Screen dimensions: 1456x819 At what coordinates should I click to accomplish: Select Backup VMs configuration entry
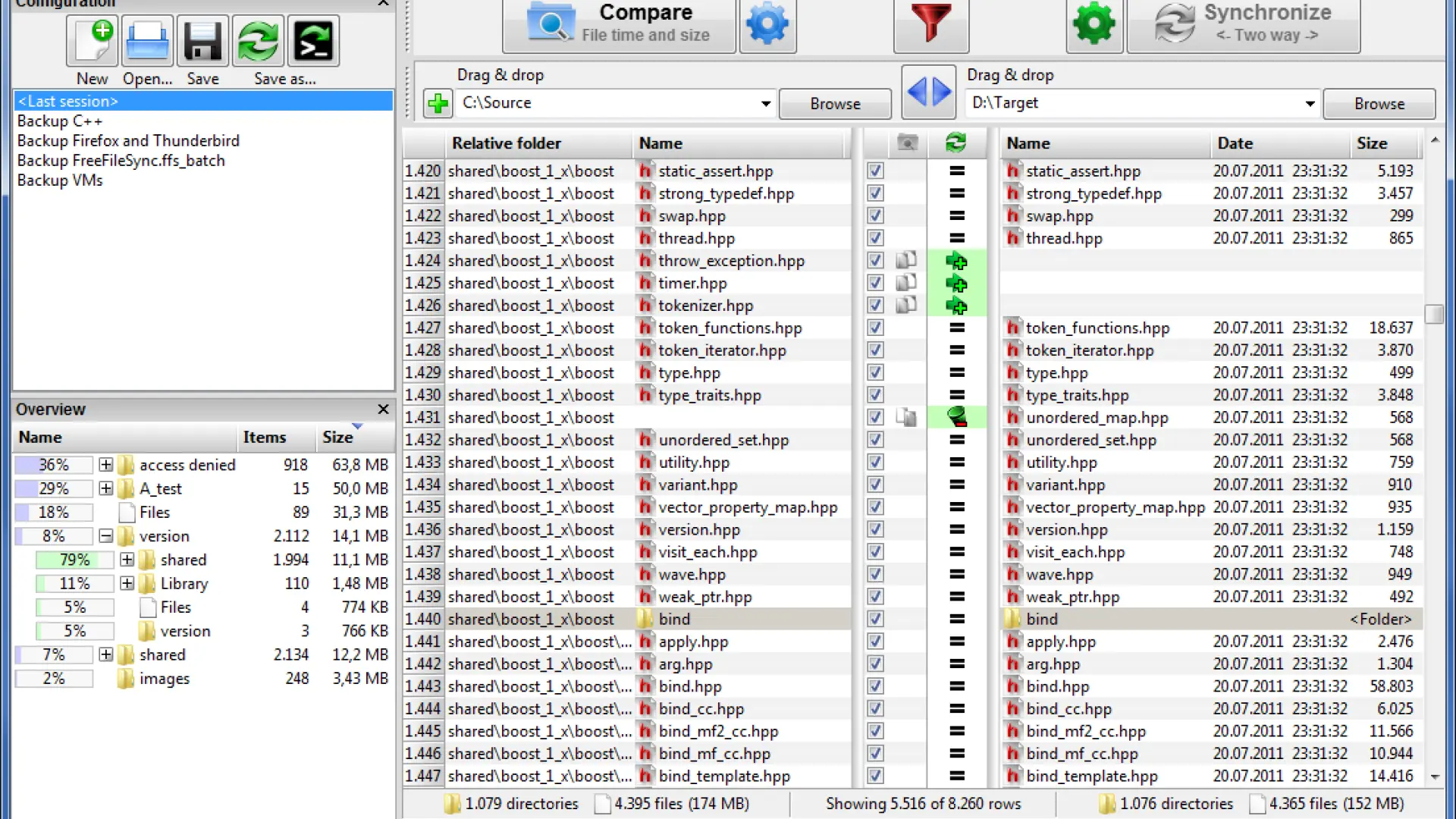60,180
